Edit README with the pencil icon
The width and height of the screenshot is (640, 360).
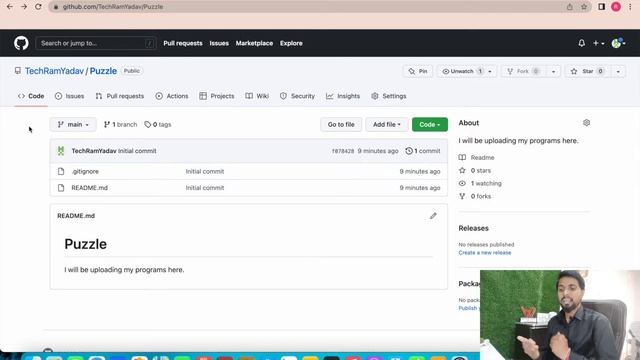[x=433, y=216]
